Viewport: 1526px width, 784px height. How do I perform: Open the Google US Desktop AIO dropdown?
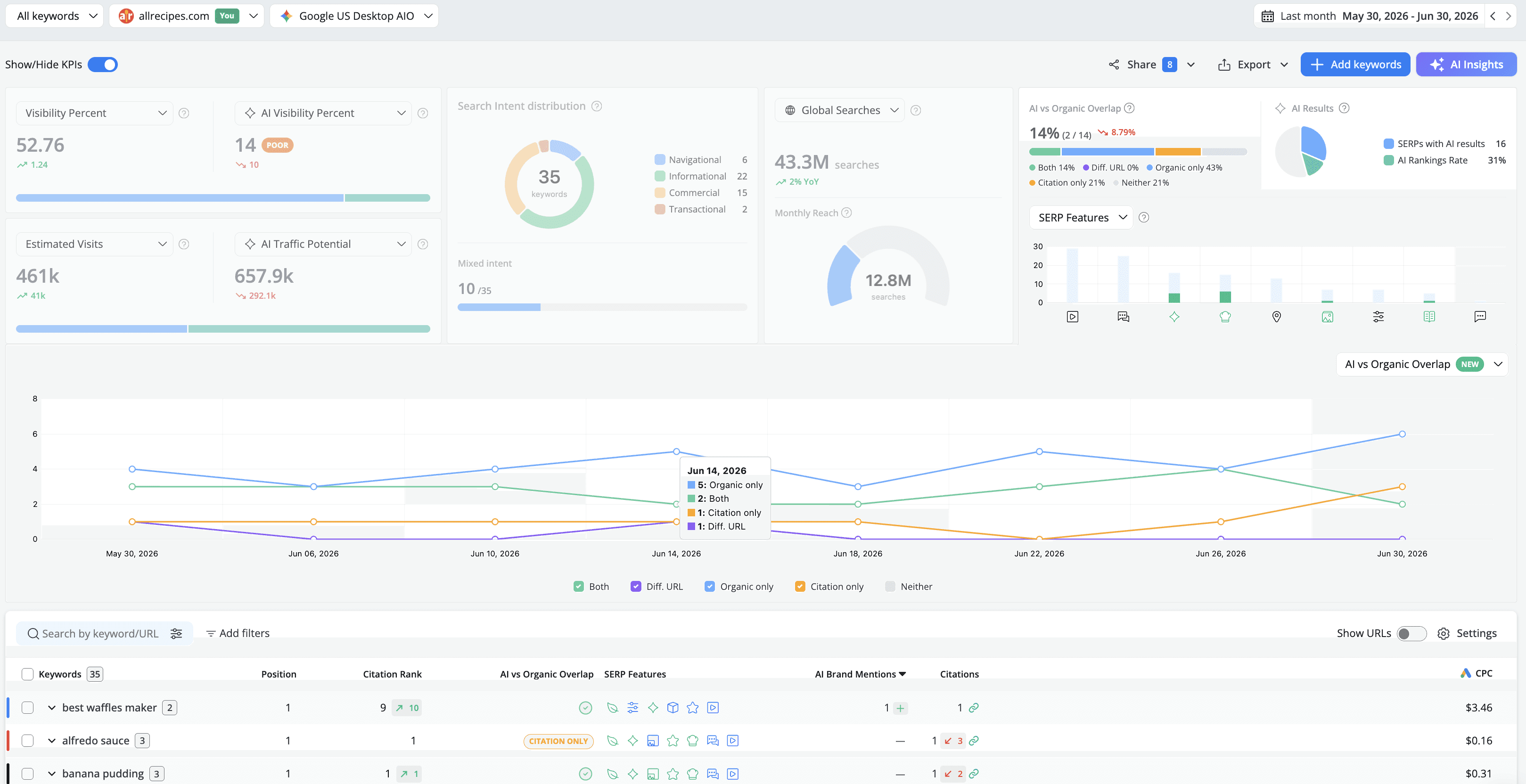pyautogui.click(x=354, y=16)
